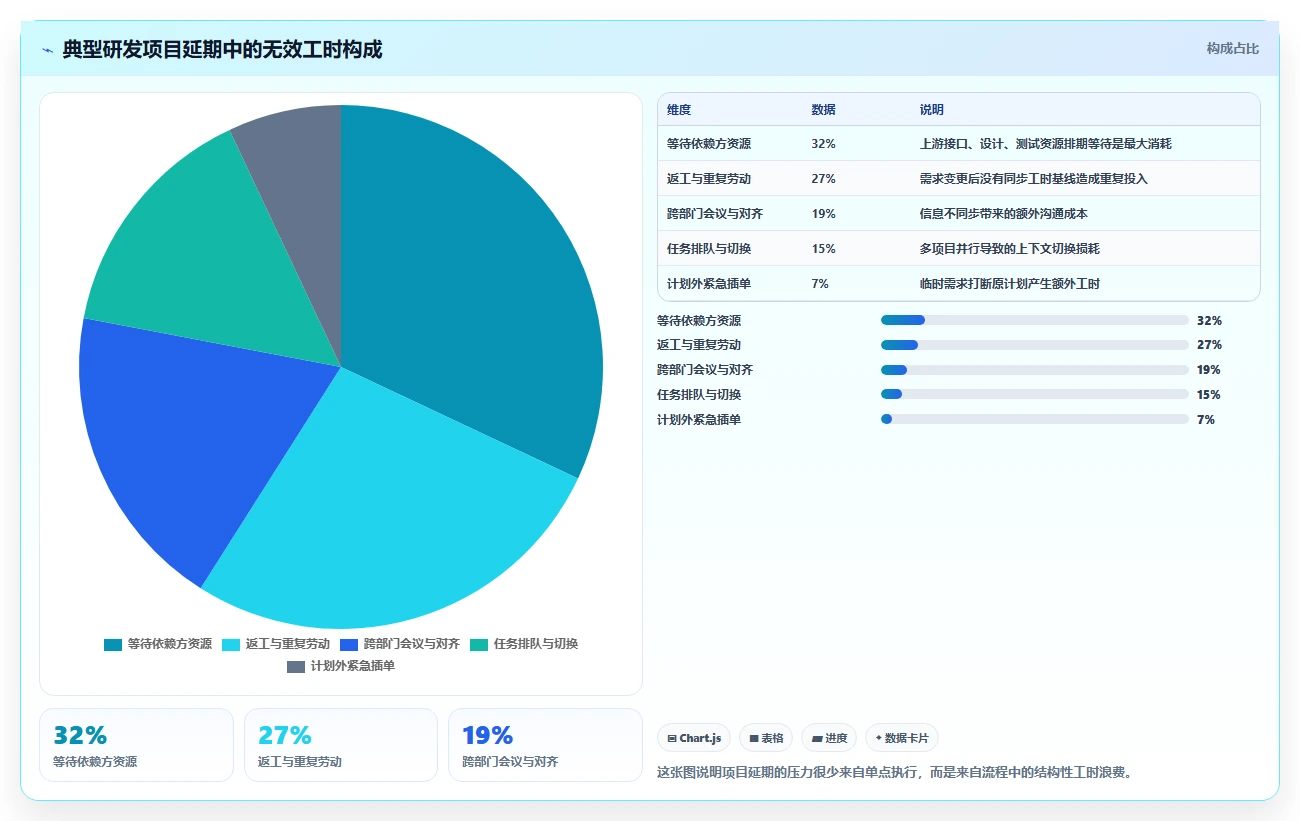
Task: Click the 计划外紧急插单 progress bar
Action: coord(1035,419)
